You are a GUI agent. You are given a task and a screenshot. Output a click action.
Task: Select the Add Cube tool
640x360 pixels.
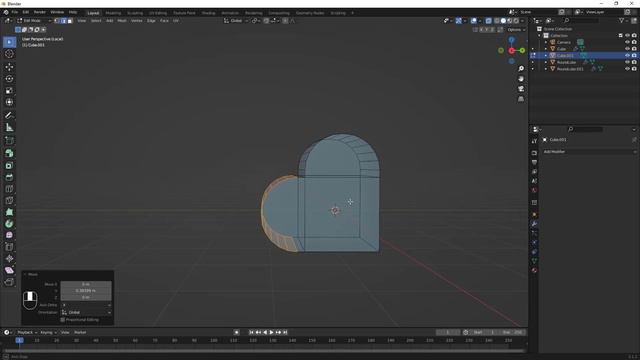[9, 141]
